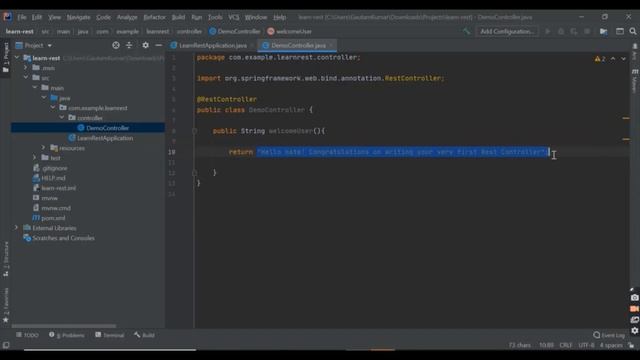This screenshot has width=640, height=360.
Task: Open the Build tool window
Action: 144,335
